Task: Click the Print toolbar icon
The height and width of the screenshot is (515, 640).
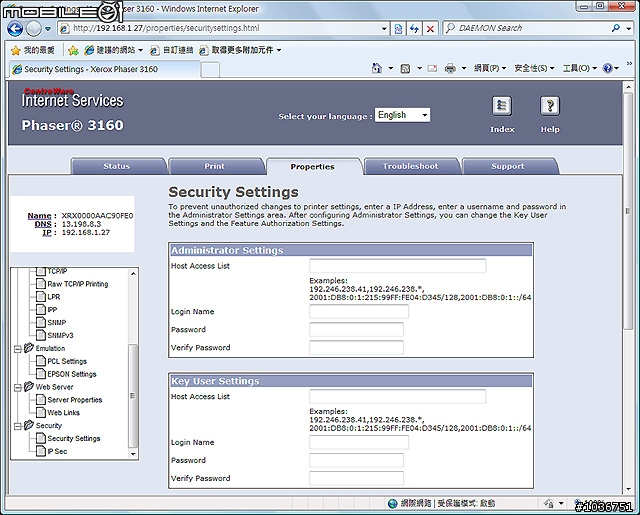Action: click(x=450, y=69)
